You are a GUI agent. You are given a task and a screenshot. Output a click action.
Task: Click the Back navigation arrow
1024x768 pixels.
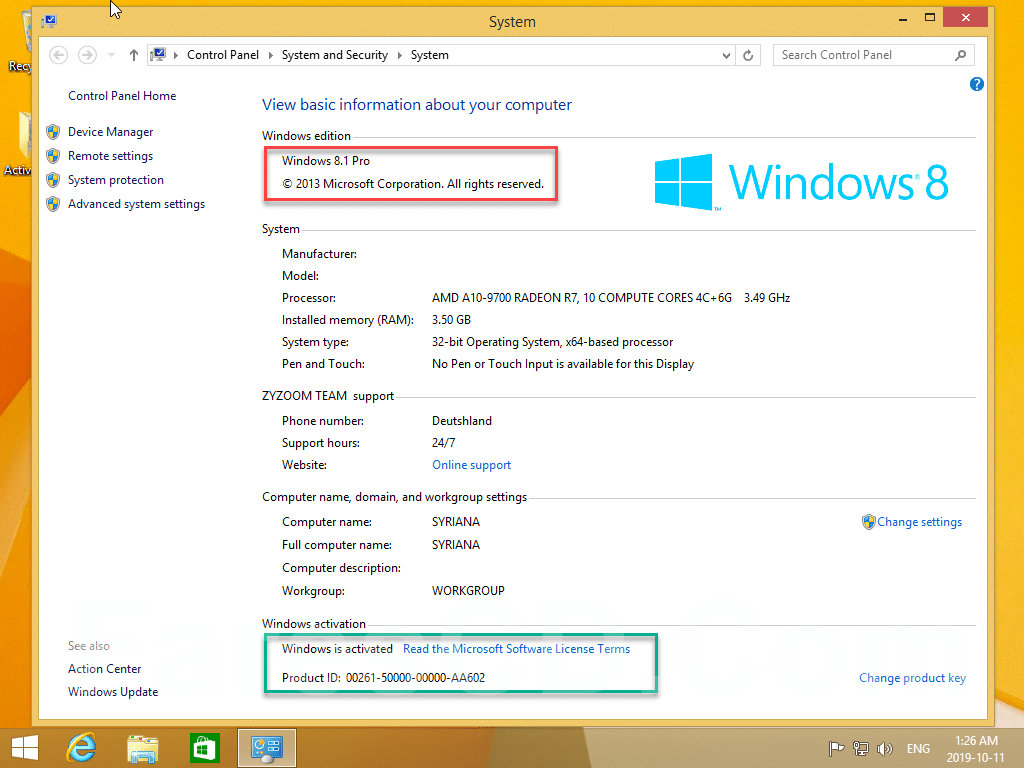[59, 56]
